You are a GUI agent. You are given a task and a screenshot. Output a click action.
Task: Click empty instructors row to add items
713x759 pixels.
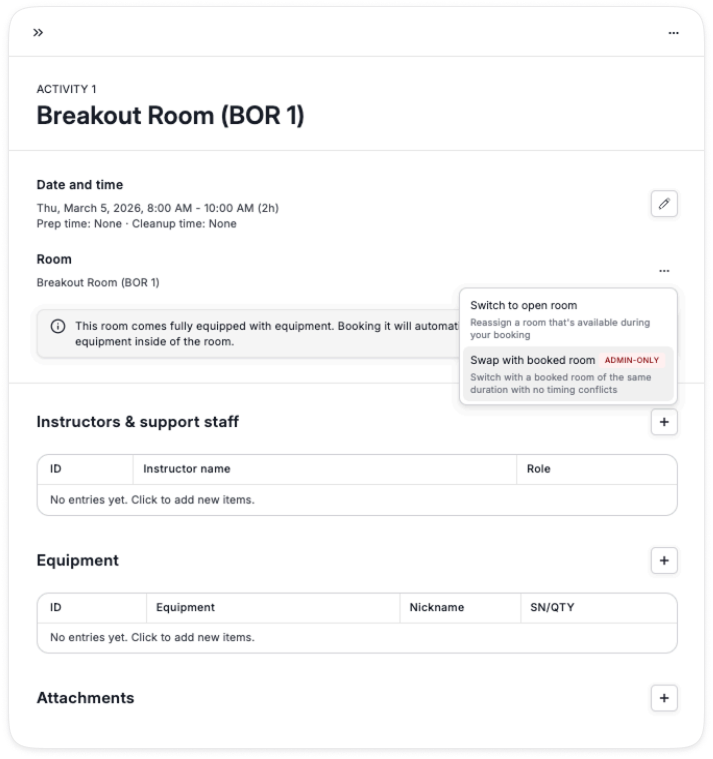tap(357, 500)
